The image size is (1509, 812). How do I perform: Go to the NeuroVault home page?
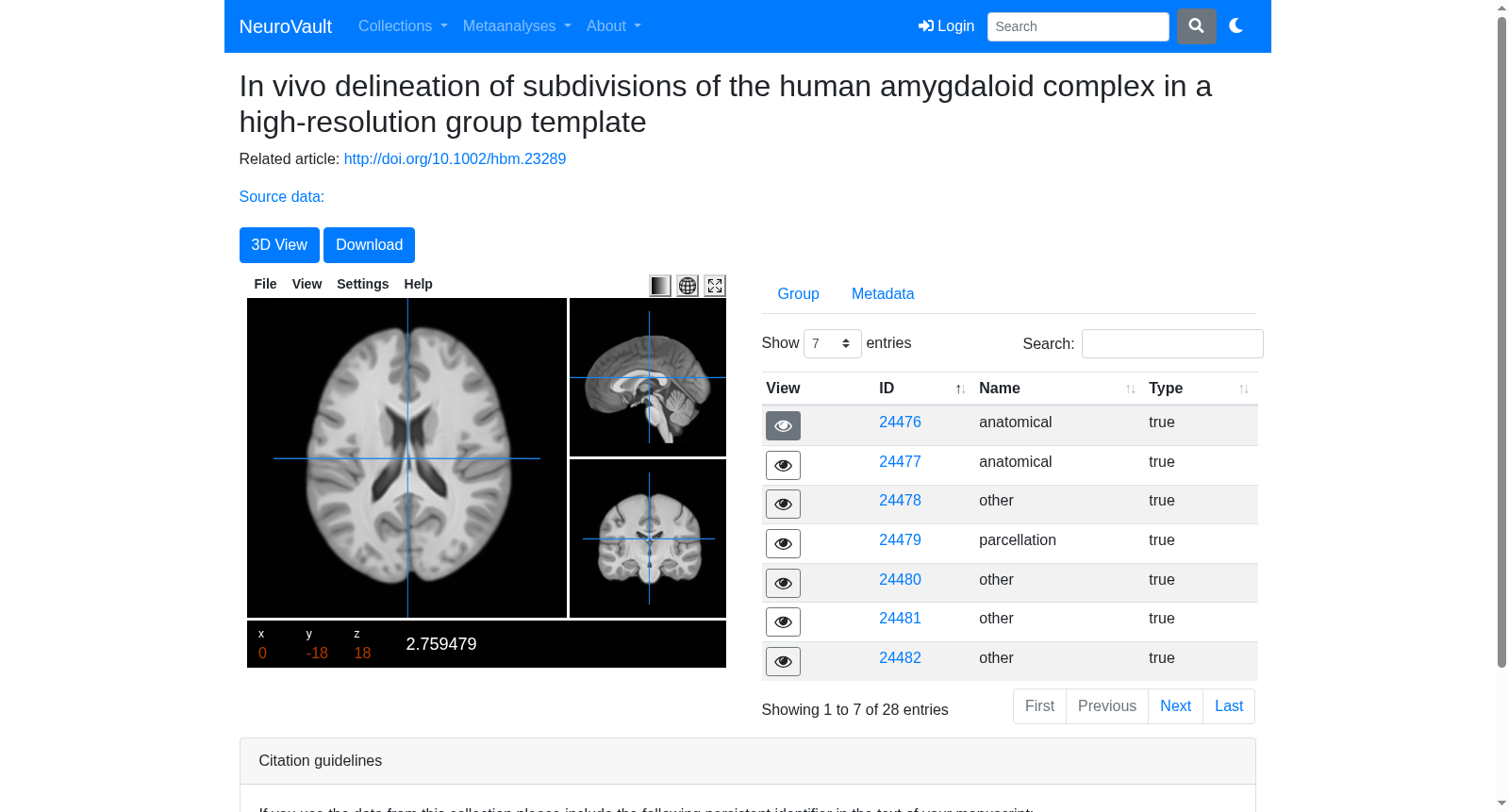pos(286,26)
